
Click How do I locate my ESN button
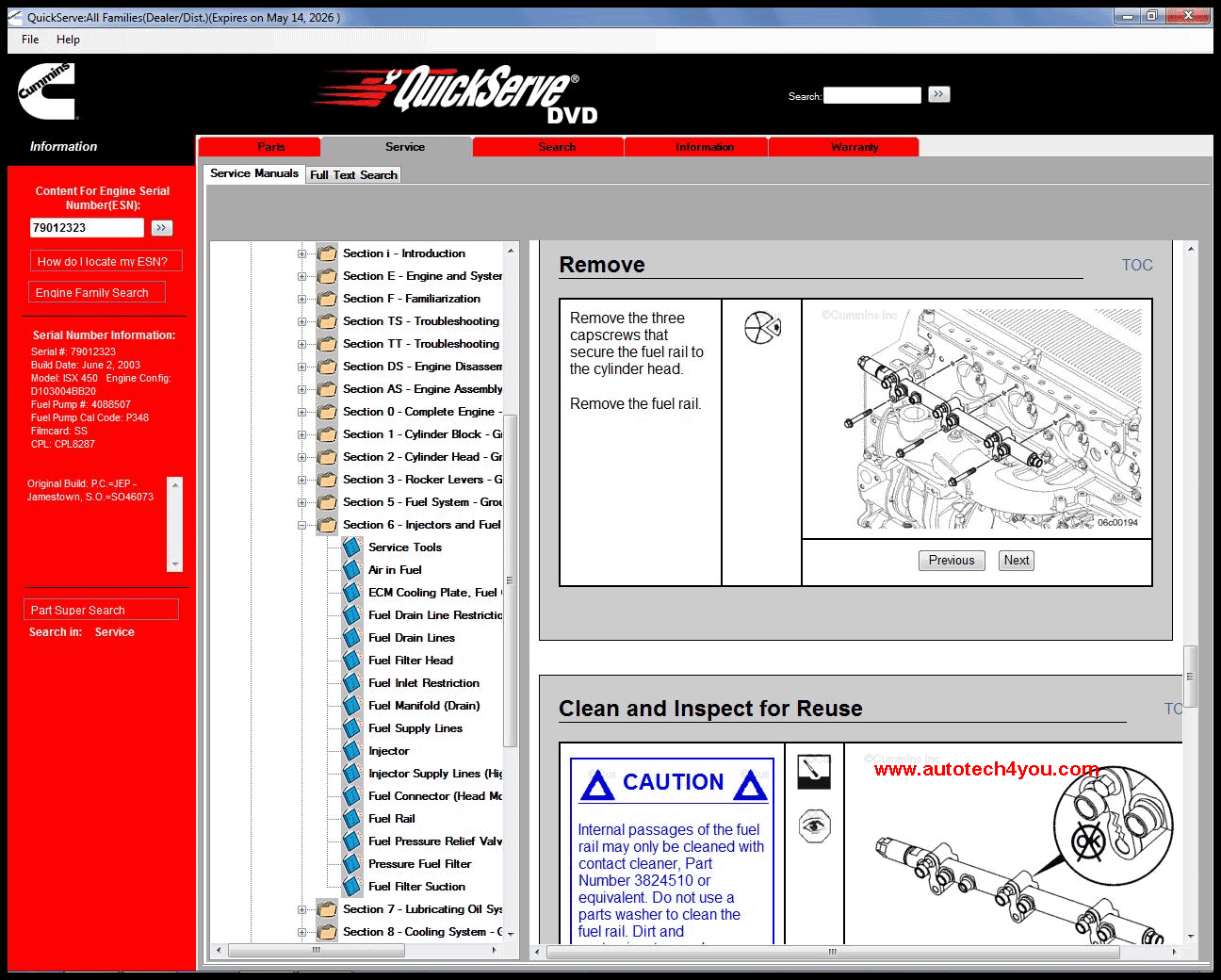point(106,261)
